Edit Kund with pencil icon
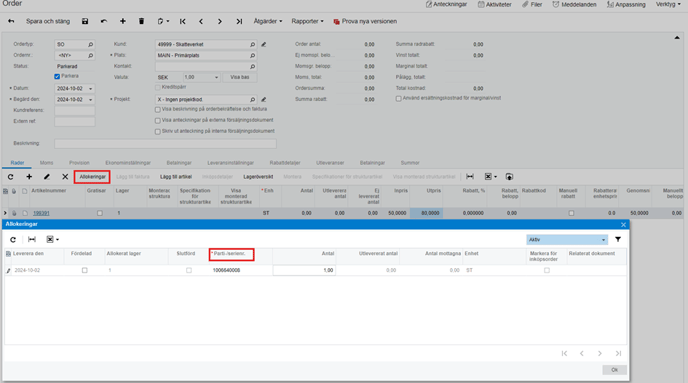The image size is (688, 383). [x=264, y=44]
